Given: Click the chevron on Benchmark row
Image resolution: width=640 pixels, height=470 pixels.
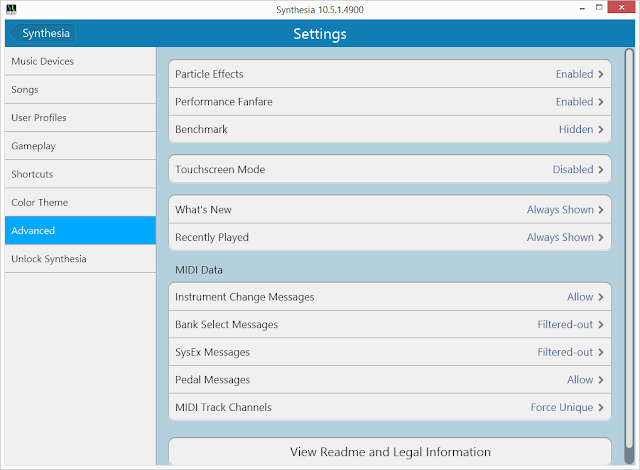Looking at the screenshot, I should pyautogui.click(x=601, y=130).
